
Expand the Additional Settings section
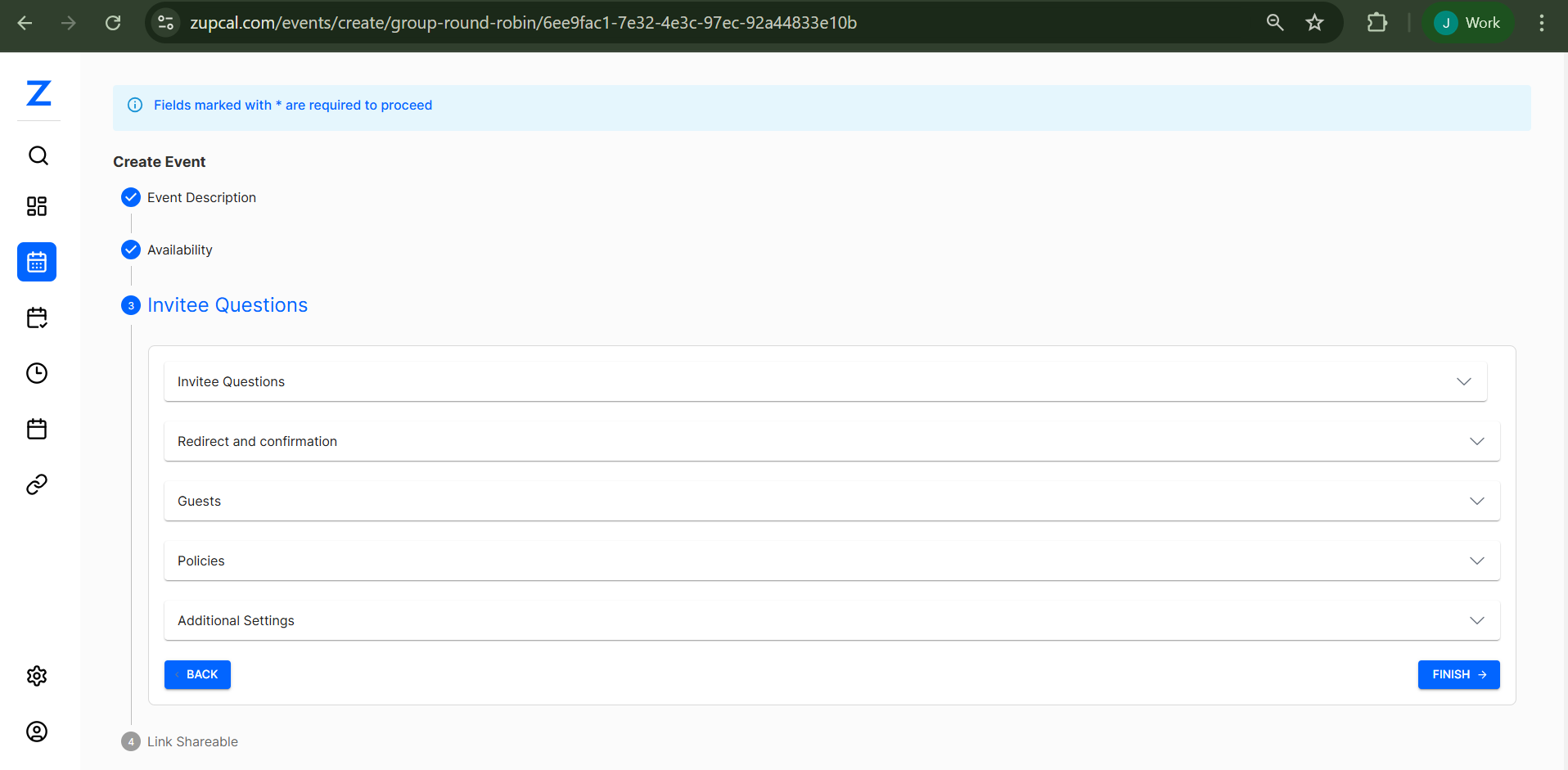[x=831, y=621]
